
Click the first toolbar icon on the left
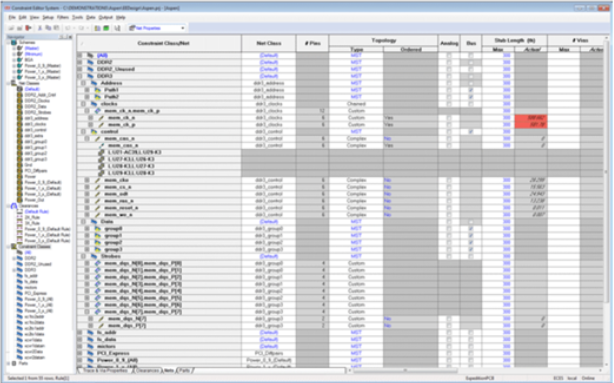[x=11, y=28]
